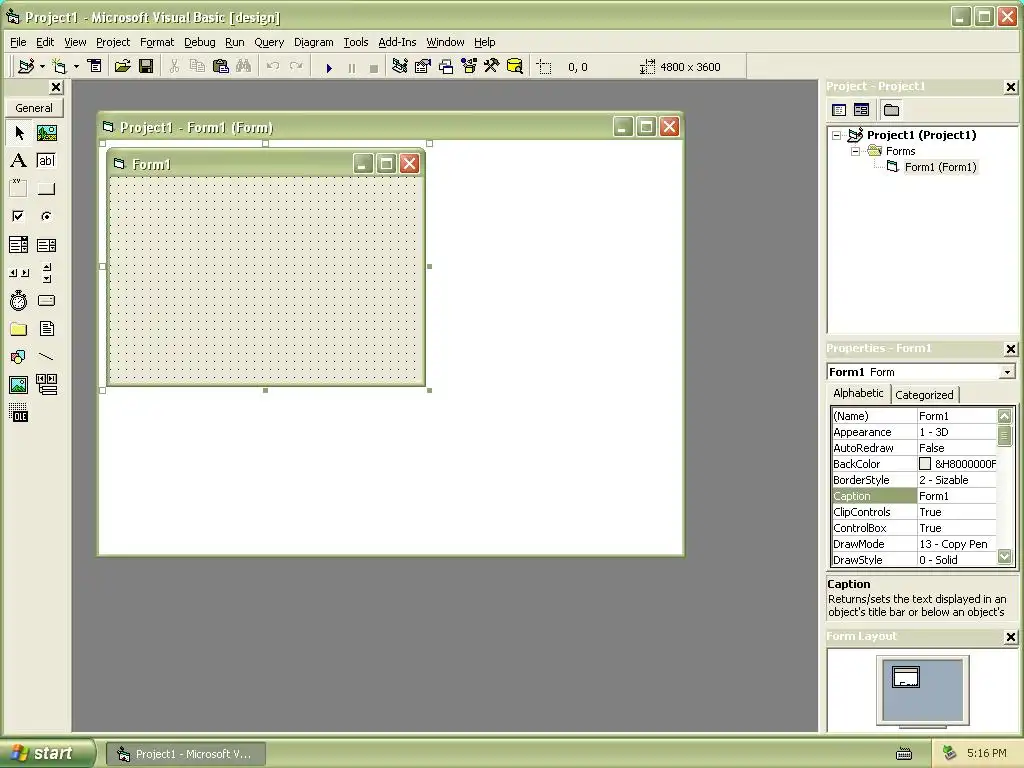
Task: Open the Form1 Form object dropdown
Action: coord(1008,372)
